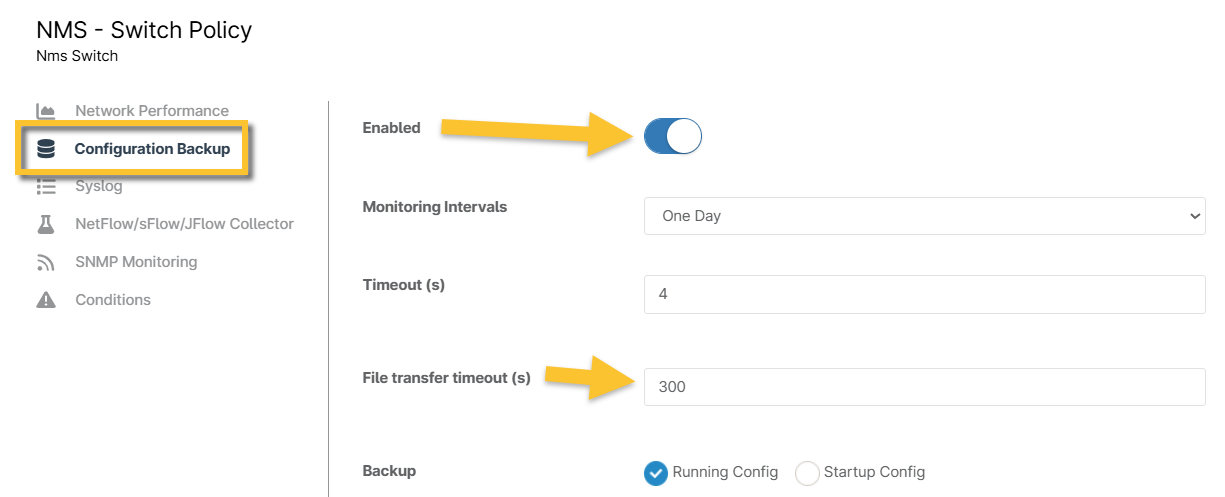Select the Startup Config radio option
The width and height of the screenshot is (1225, 497).
tap(807, 473)
